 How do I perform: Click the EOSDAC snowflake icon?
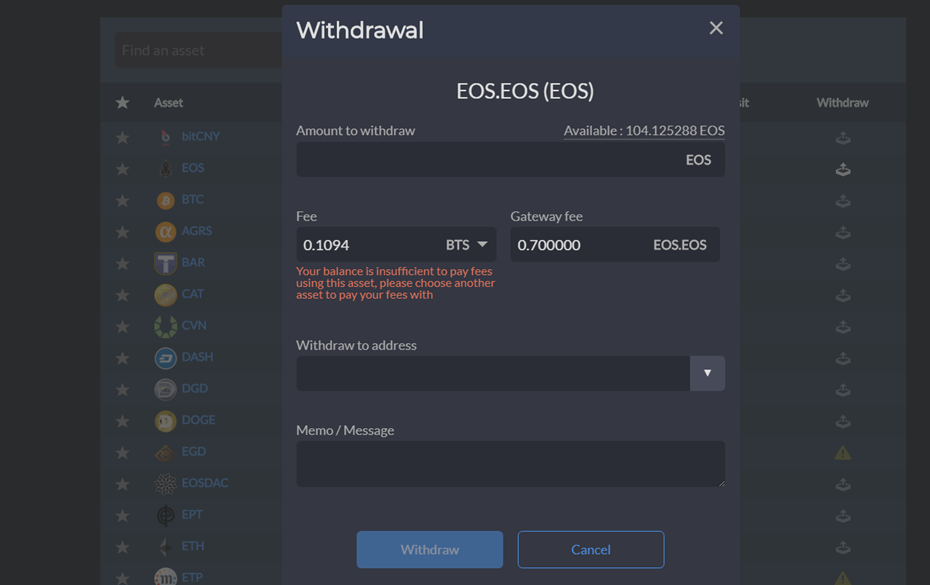point(165,484)
